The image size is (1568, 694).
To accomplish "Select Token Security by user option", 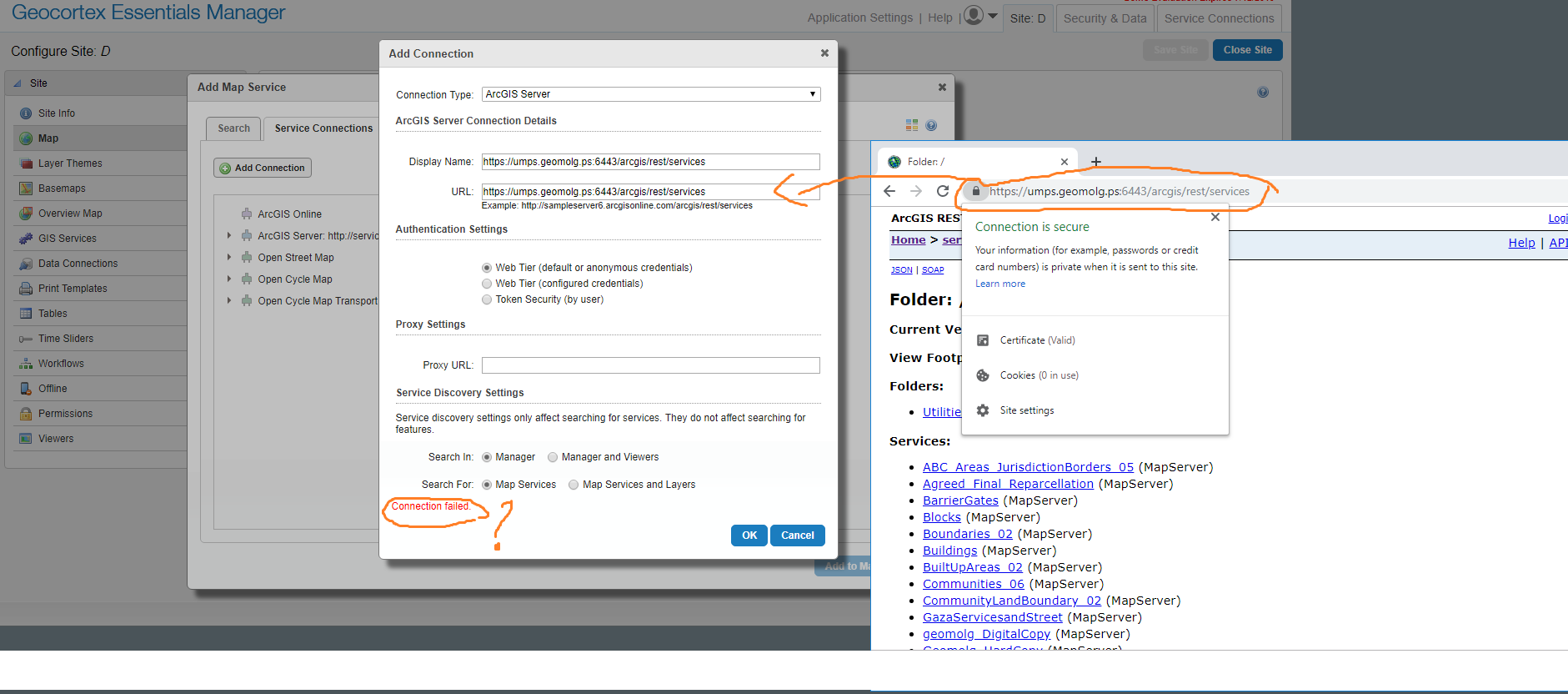I will pyautogui.click(x=487, y=299).
